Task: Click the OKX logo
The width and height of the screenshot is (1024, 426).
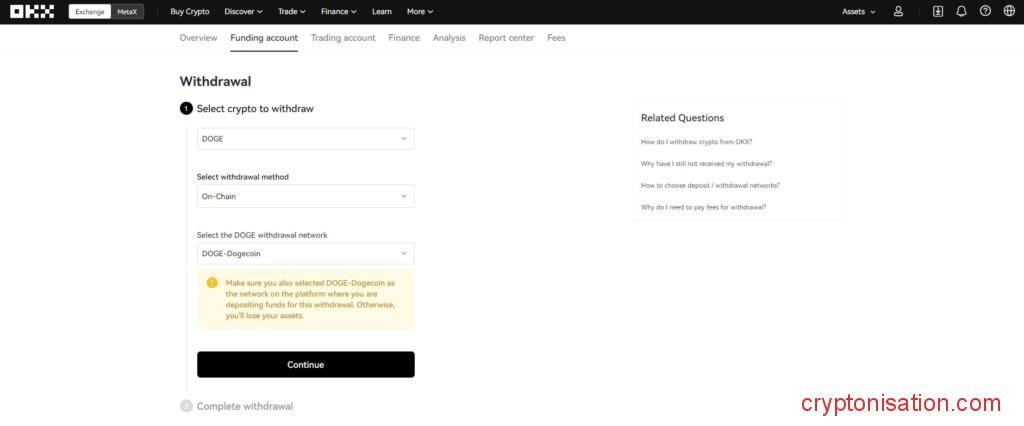Action: tap(34, 12)
